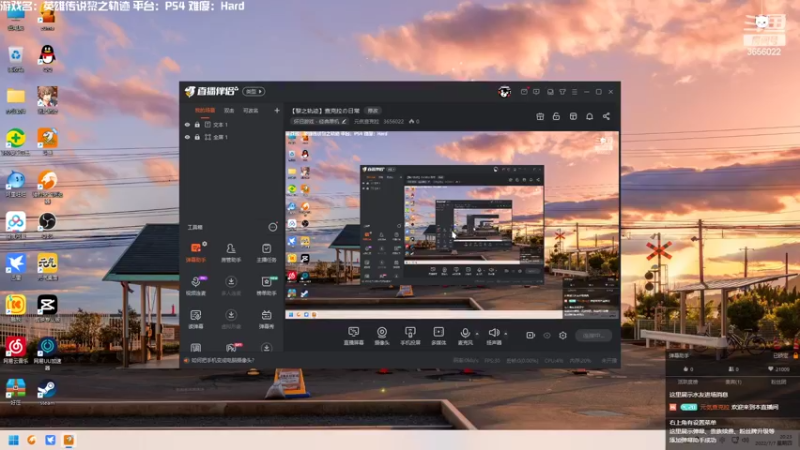
Task: Open the 如何把手机变成电脑摄像头 tip link
Action: (222, 360)
